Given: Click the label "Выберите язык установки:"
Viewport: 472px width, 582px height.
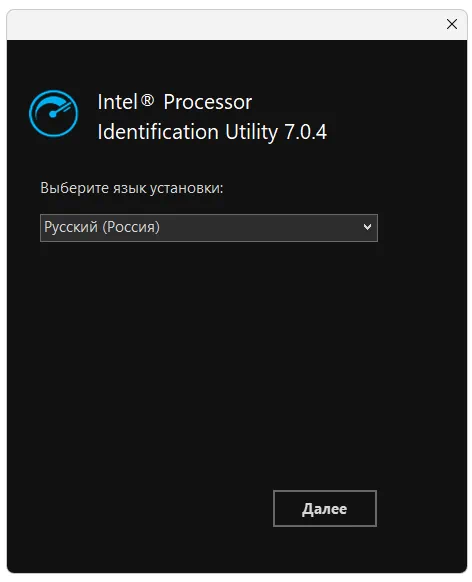Looking at the screenshot, I should tap(132, 188).
